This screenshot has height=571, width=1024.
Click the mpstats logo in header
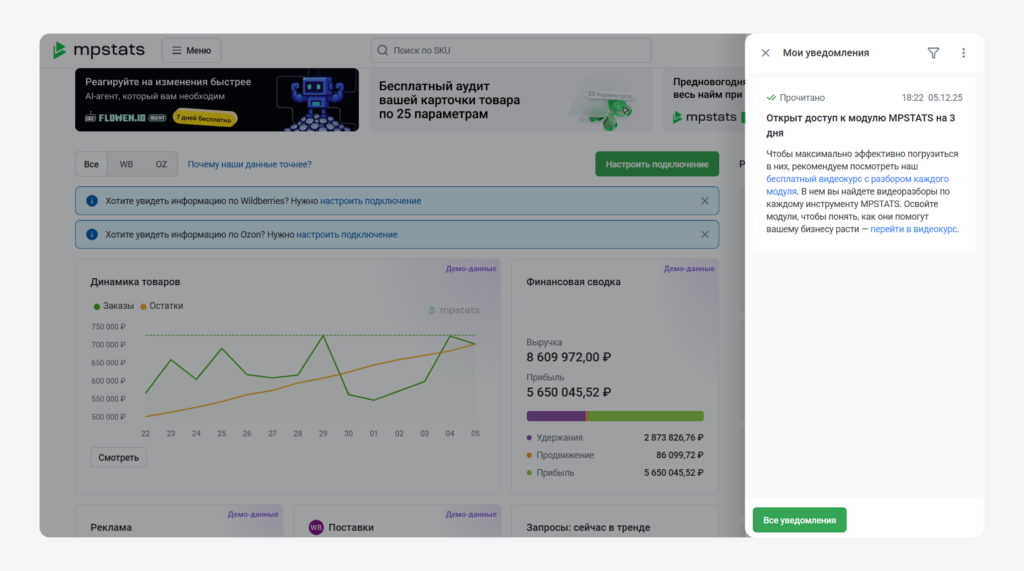(x=99, y=50)
